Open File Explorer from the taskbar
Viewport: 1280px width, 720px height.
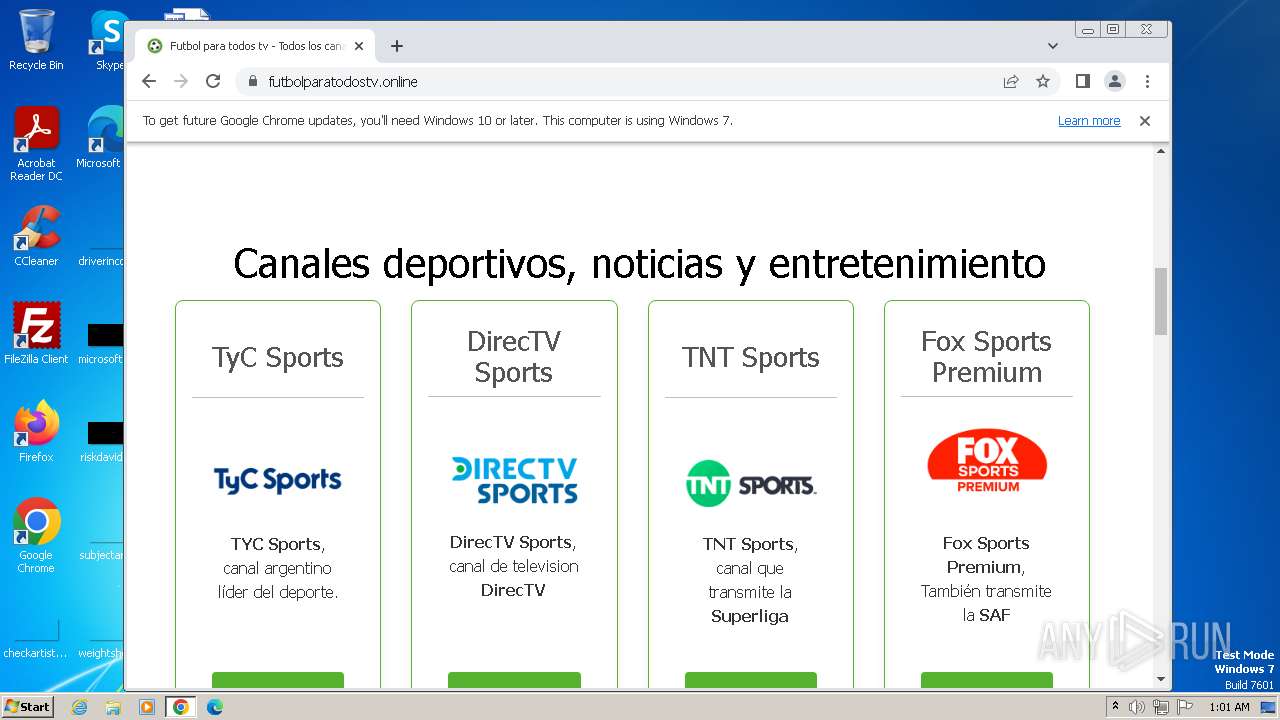113,707
